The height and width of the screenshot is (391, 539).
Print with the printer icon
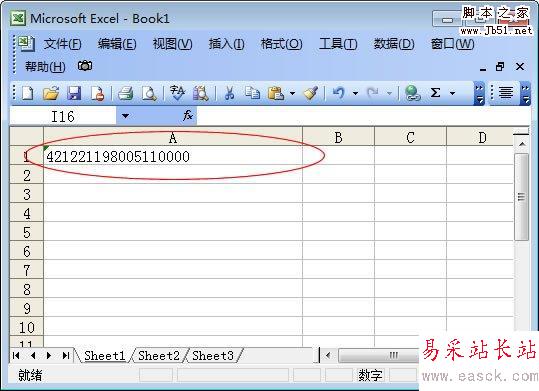click(x=125, y=93)
